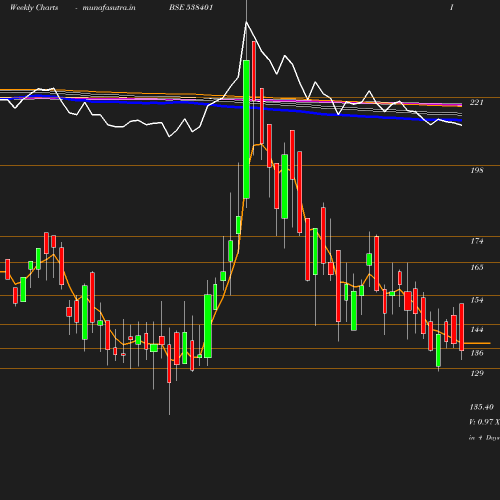500x500 pixels.
Task: Select the 'in 4 Days' text
Action: coord(484,438)
